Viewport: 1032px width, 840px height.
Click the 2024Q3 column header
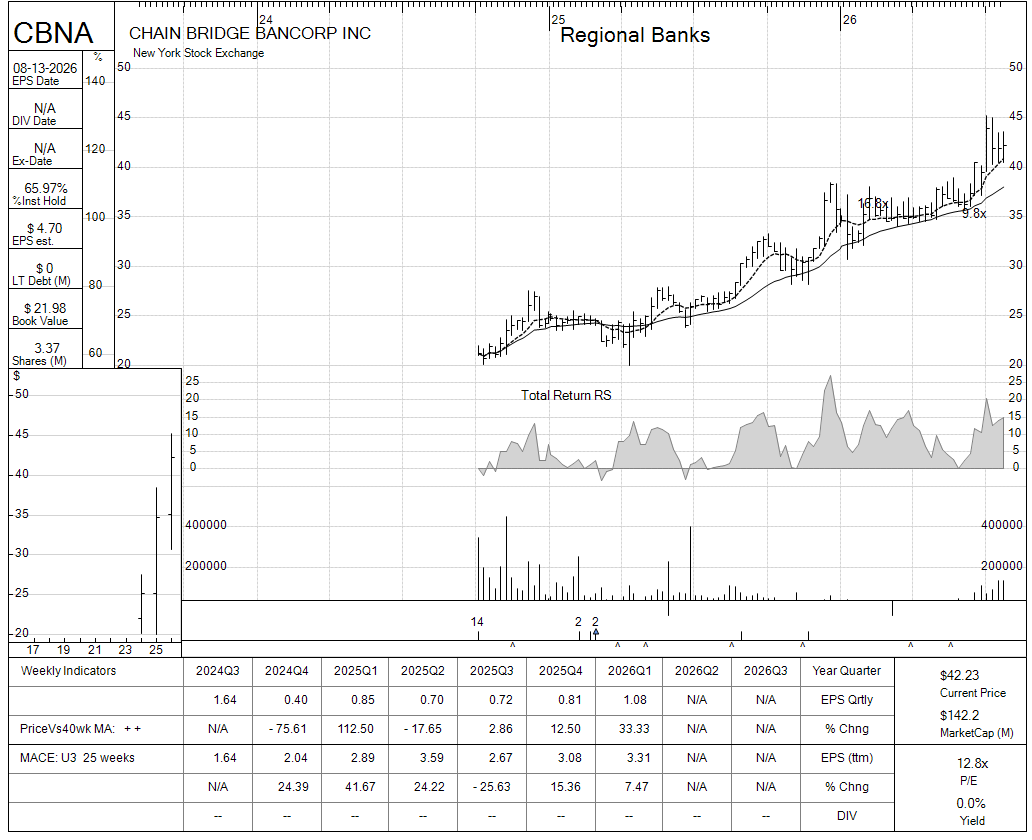218,671
